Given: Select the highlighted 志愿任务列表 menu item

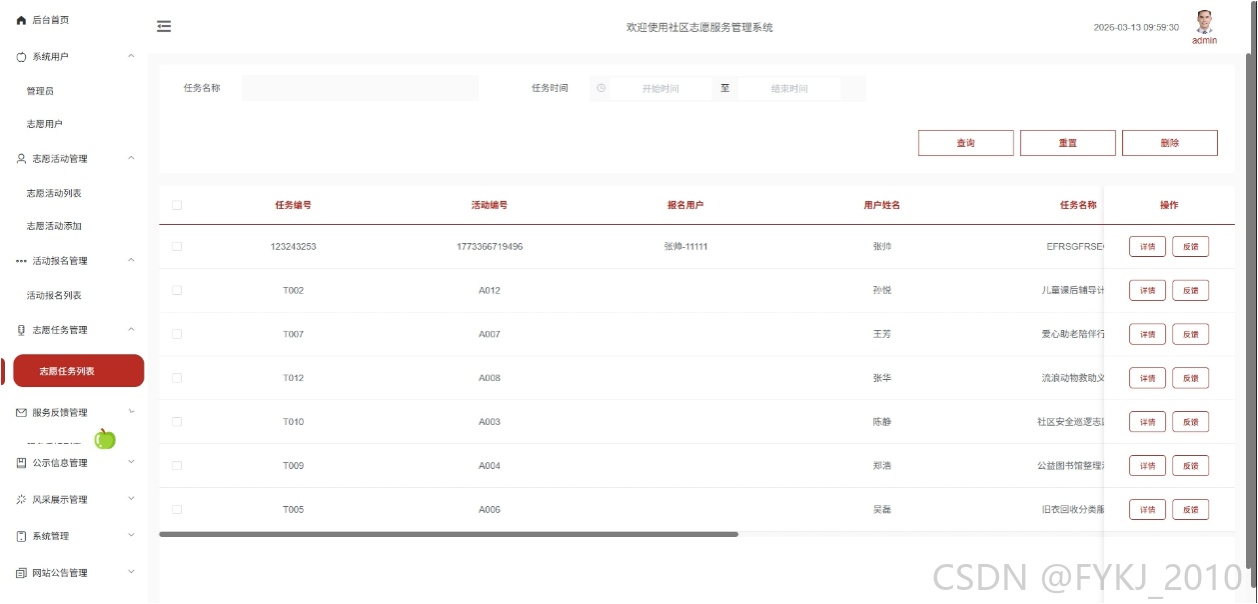Looking at the screenshot, I should 78,371.
